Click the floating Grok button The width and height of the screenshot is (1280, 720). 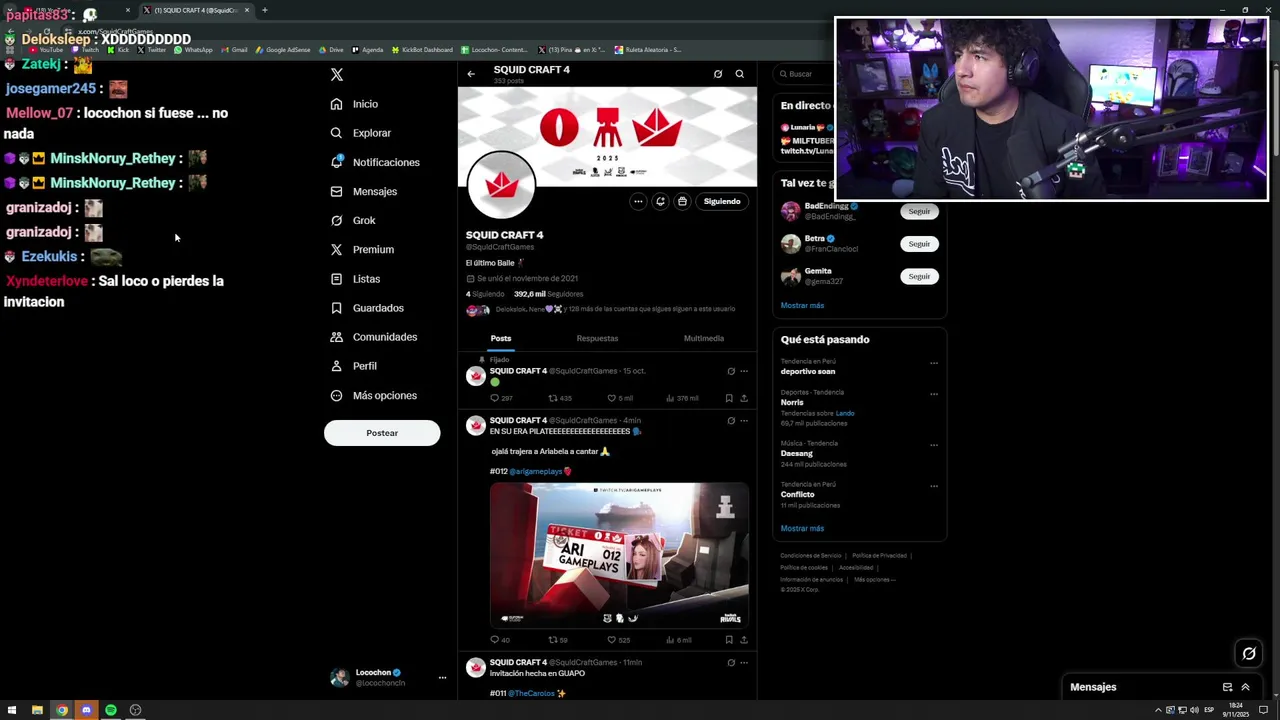tap(1249, 654)
